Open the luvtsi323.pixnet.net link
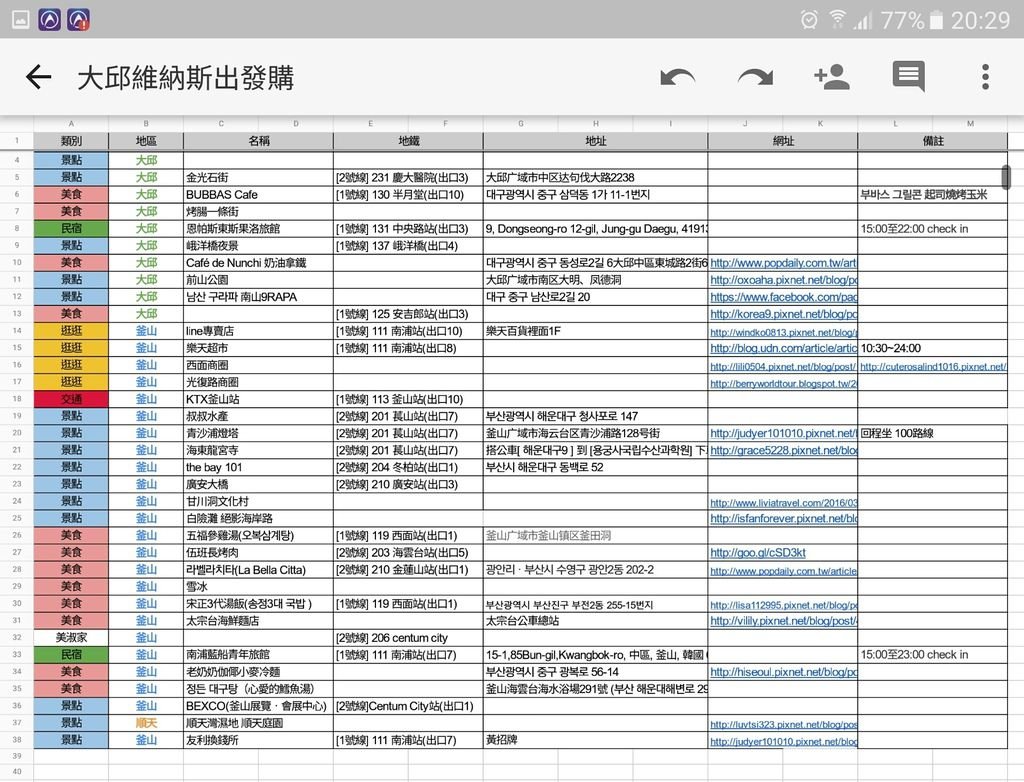 click(784, 724)
